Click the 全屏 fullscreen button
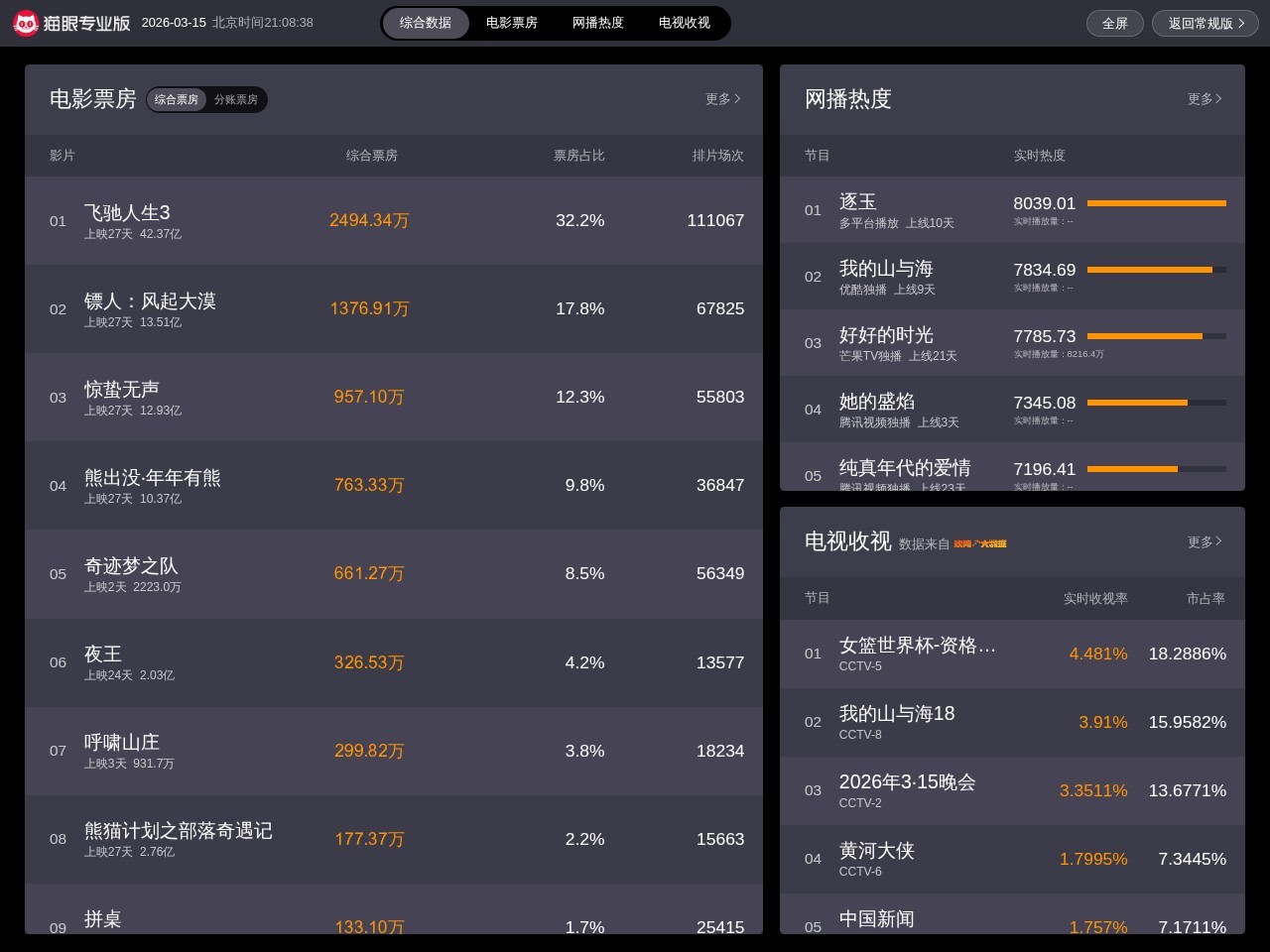Viewport: 1270px width, 952px height. coord(1115,23)
